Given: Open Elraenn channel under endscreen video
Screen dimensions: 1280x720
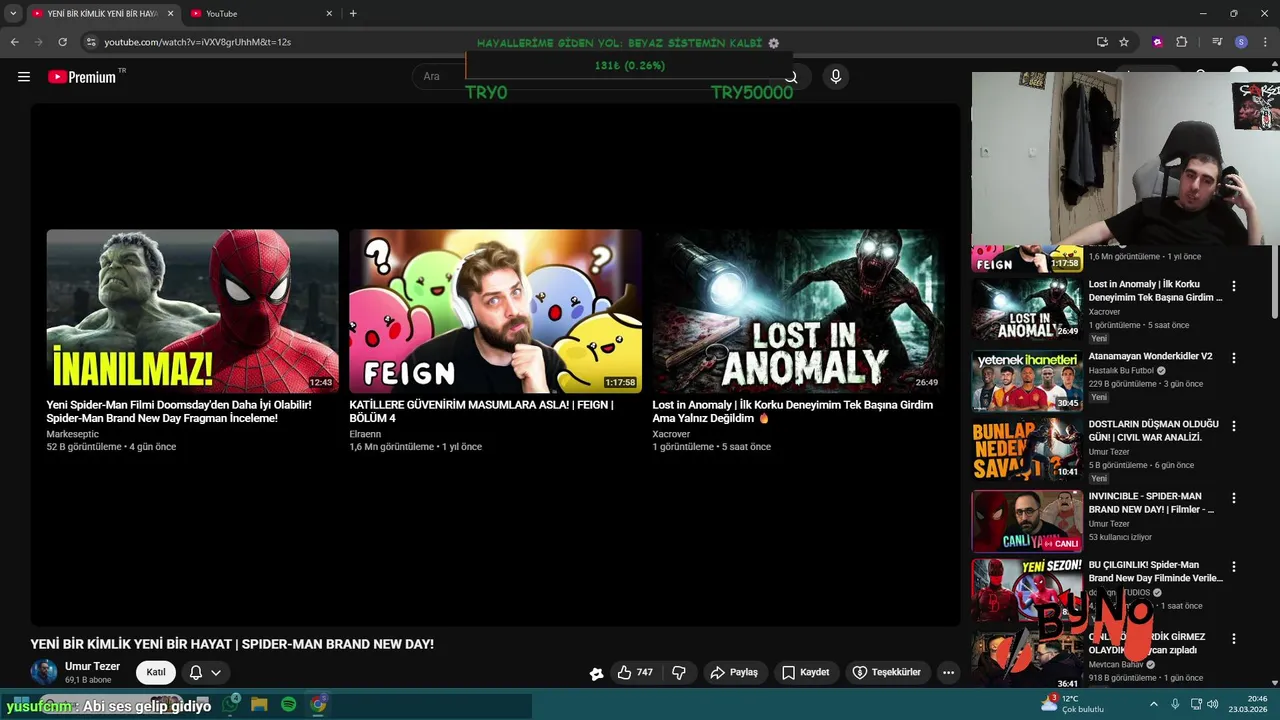Looking at the screenshot, I should point(365,434).
